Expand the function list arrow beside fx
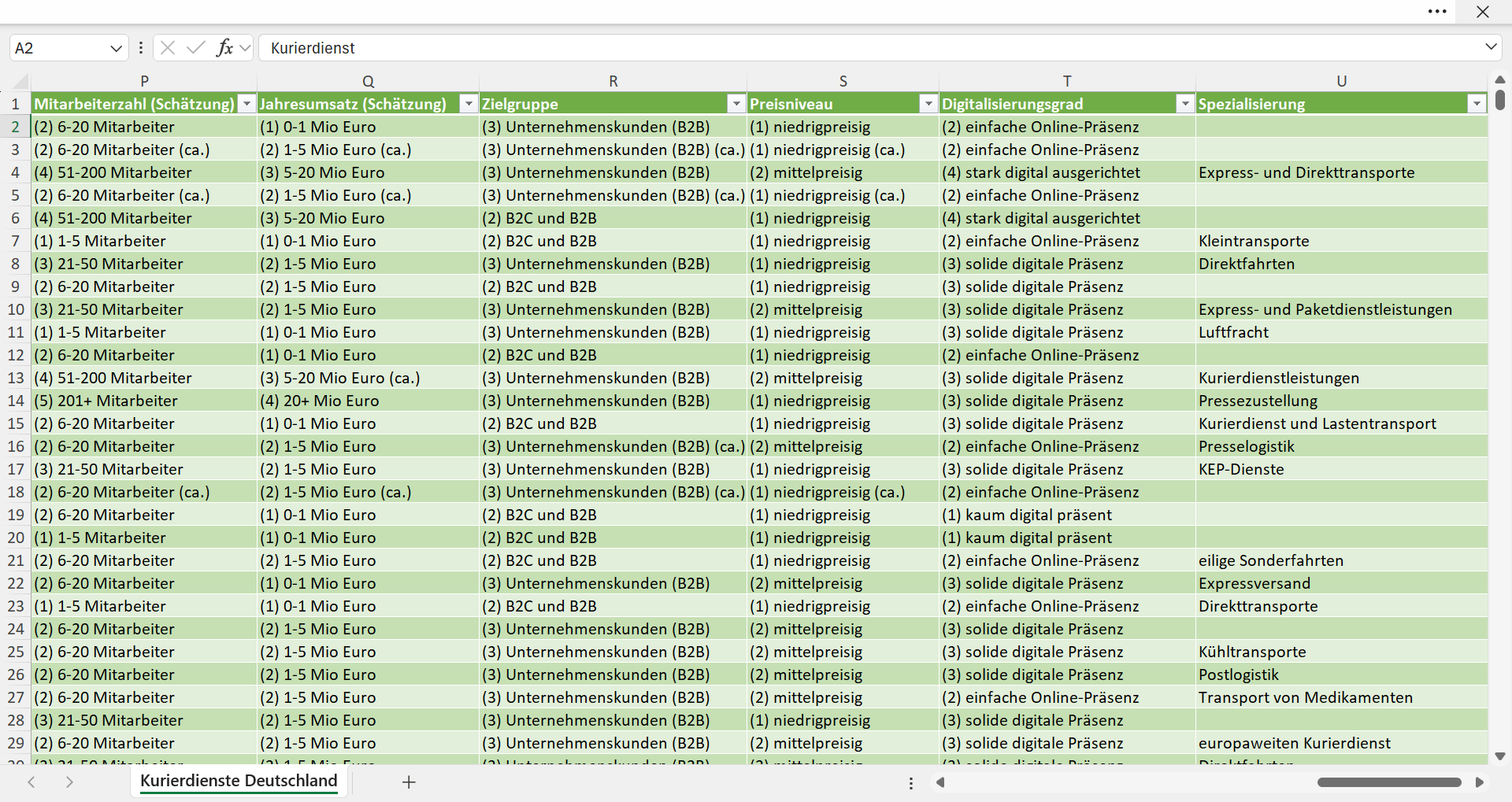1512x802 pixels. [x=245, y=48]
